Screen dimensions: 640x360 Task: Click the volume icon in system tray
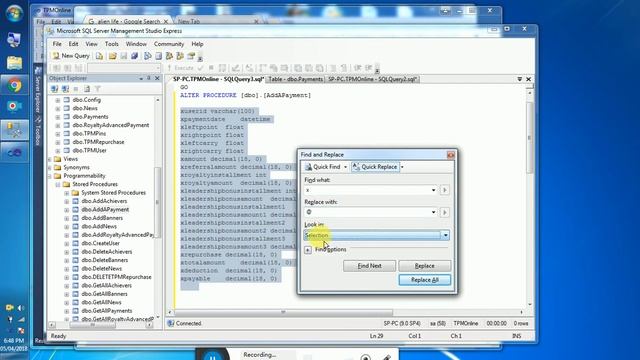coord(20,308)
